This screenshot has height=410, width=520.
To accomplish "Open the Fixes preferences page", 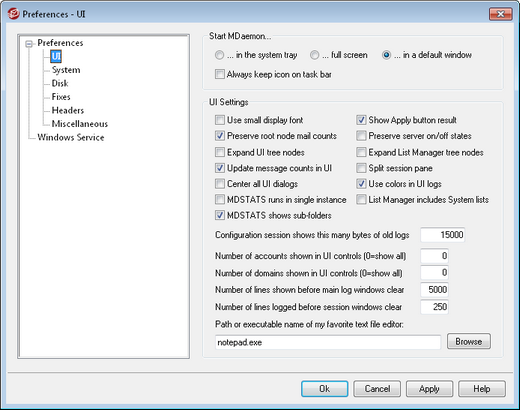I will (61, 97).
